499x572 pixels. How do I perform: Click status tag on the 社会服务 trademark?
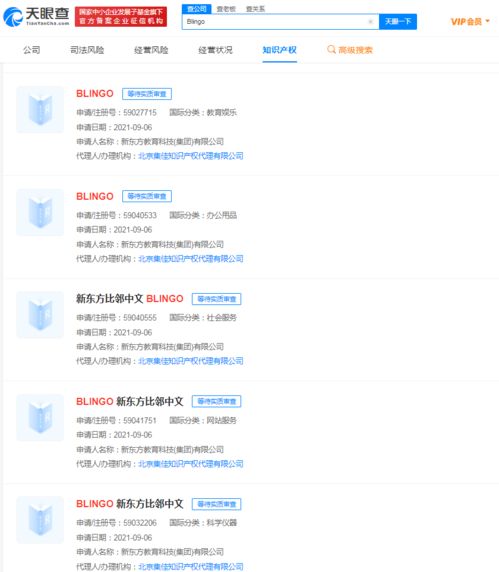coord(217,299)
